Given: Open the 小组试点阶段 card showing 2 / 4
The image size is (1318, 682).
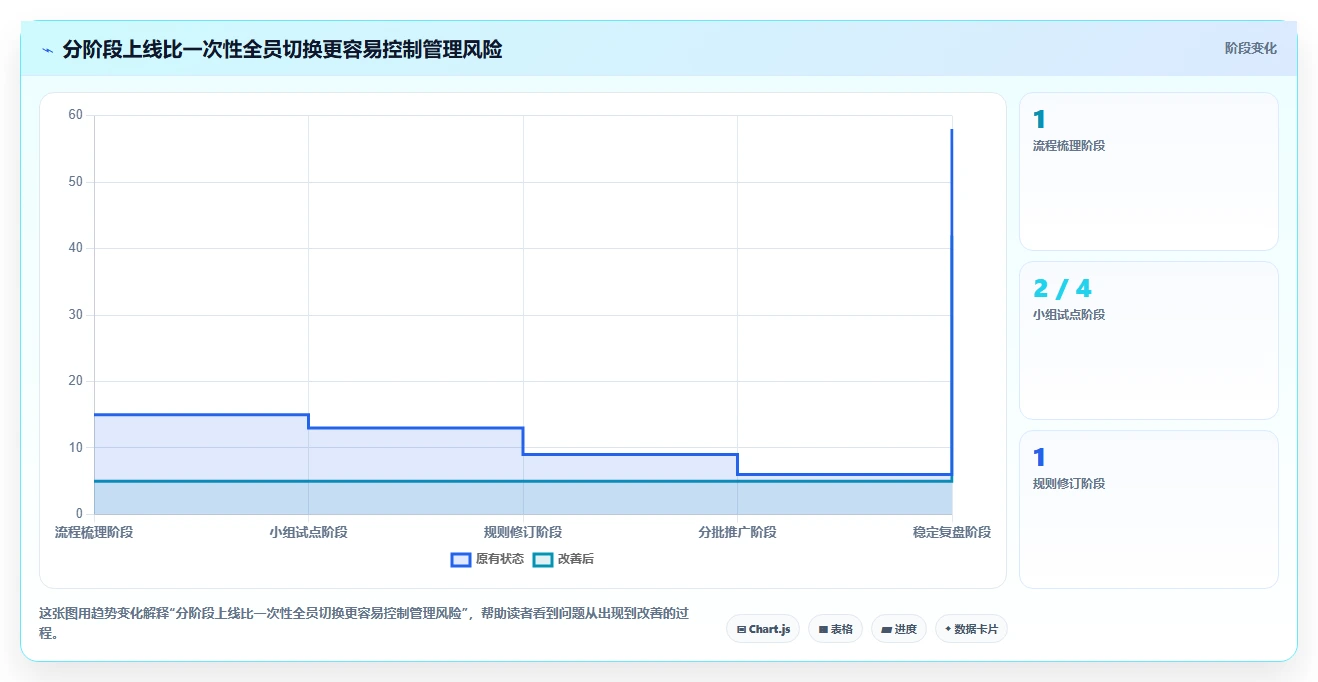Looking at the screenshot, I should 1148,340.
